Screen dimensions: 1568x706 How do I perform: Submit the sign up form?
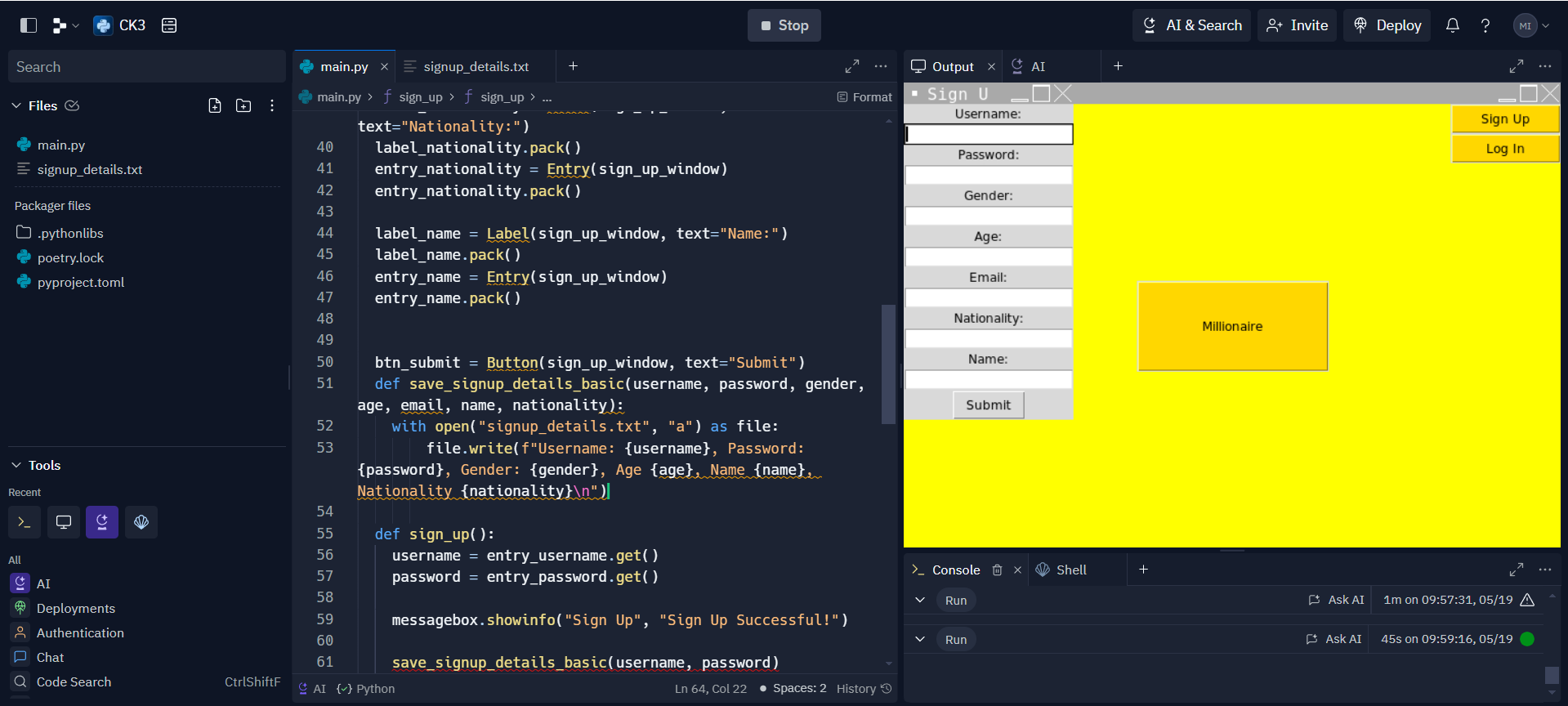989,405
